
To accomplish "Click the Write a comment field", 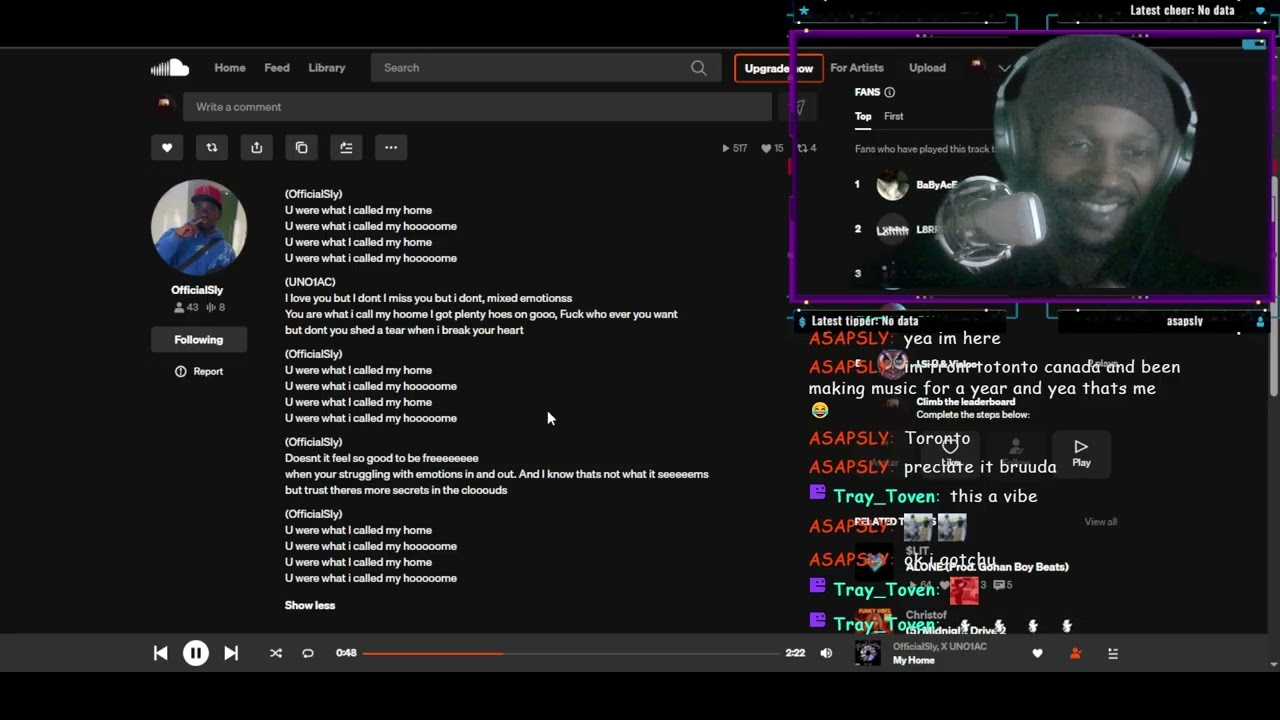I will pyautogui.click(x=477, y=107).
